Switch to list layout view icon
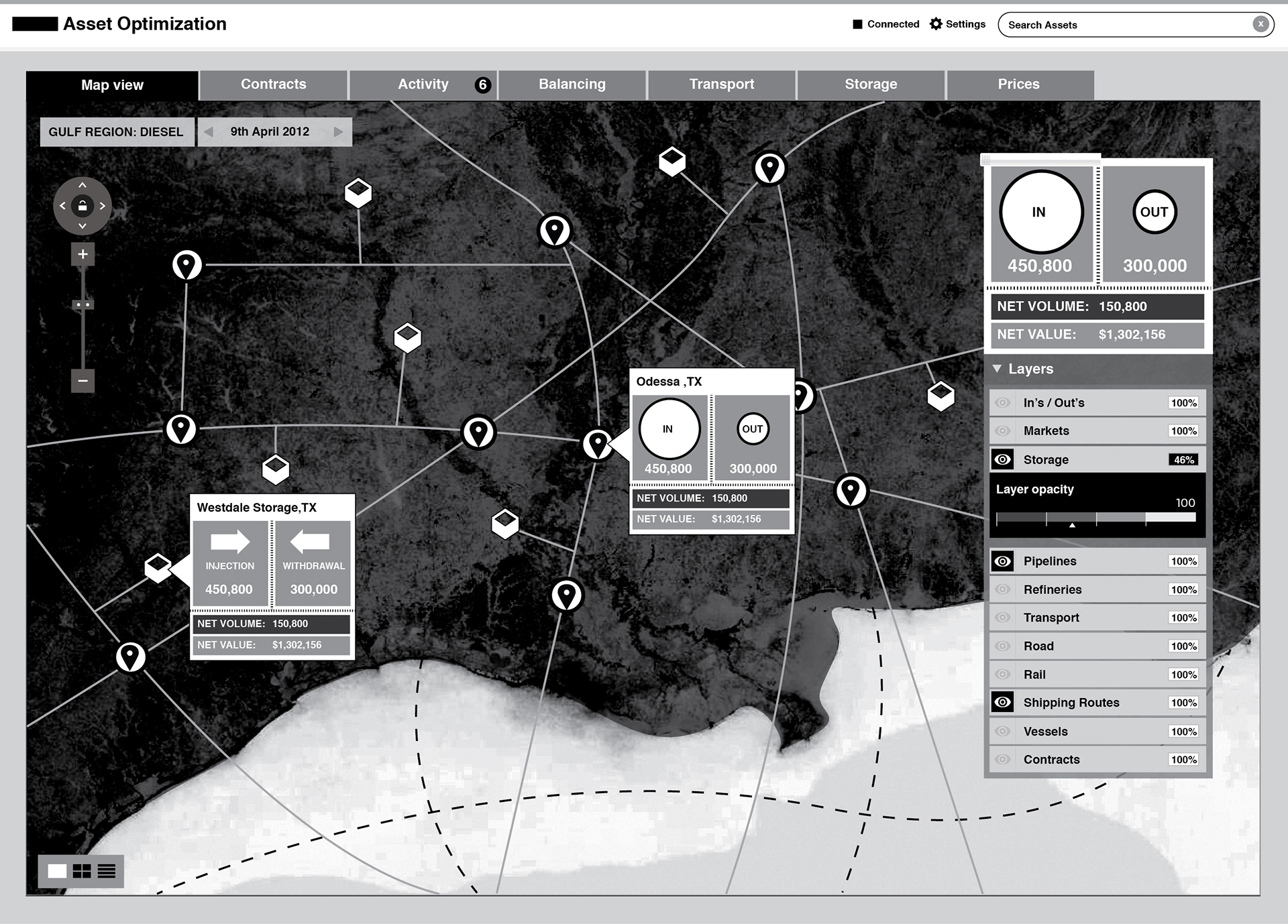The image size is (1288, 924). (x=107, y=871)
